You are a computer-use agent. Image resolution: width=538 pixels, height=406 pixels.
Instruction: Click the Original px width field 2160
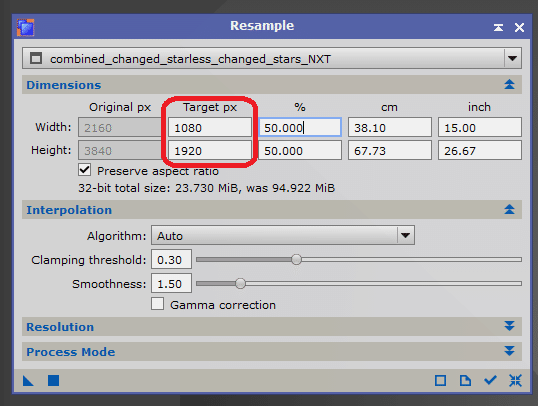click(120, 128)
